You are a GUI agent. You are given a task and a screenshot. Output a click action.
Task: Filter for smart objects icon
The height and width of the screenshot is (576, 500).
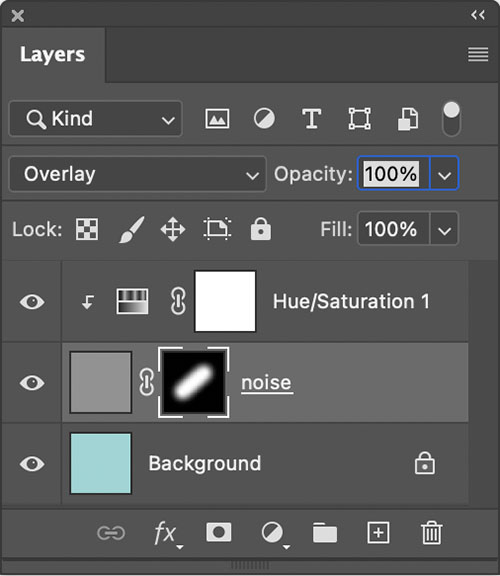(408, 119)
